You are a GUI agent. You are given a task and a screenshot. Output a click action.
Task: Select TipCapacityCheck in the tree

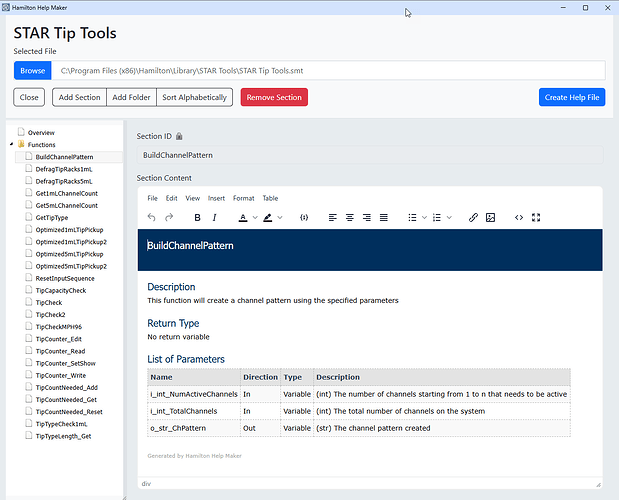[61, 291]
